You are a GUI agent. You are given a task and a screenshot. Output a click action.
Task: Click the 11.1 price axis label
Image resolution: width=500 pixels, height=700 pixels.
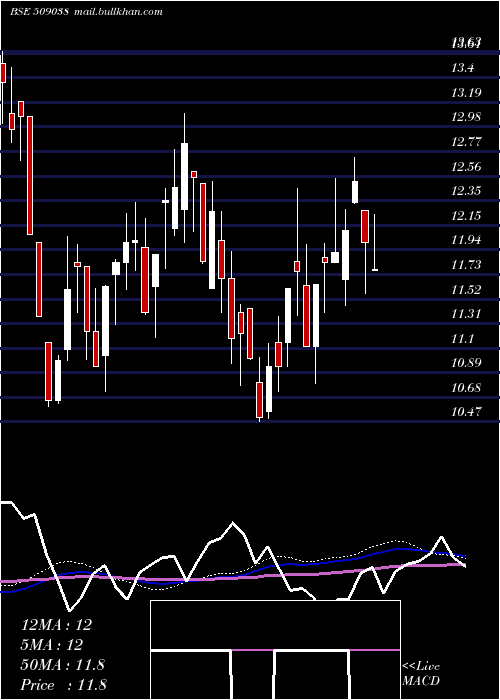point(462,338)
